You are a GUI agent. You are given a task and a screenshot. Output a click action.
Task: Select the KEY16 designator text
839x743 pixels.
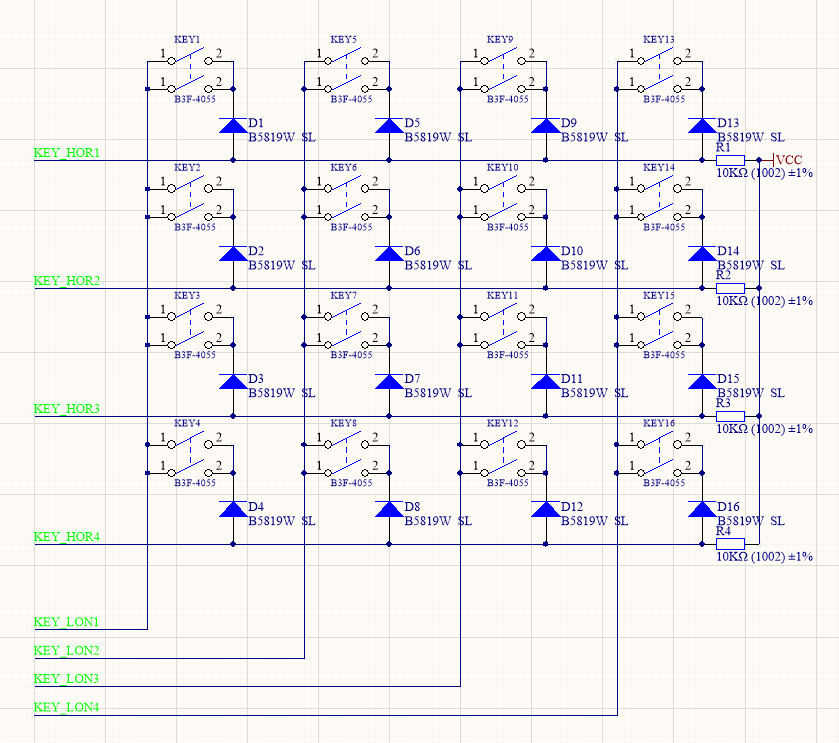[x=658, y=423]
